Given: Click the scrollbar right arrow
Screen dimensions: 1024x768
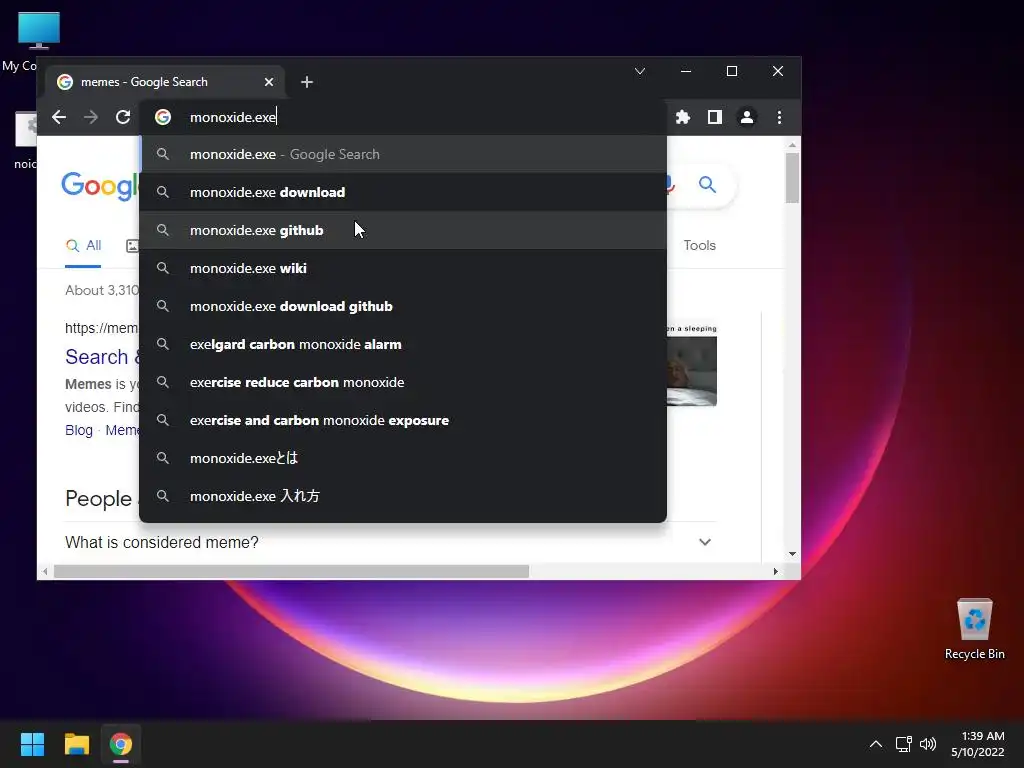Looking at the screenshot, I should point(775,571).
